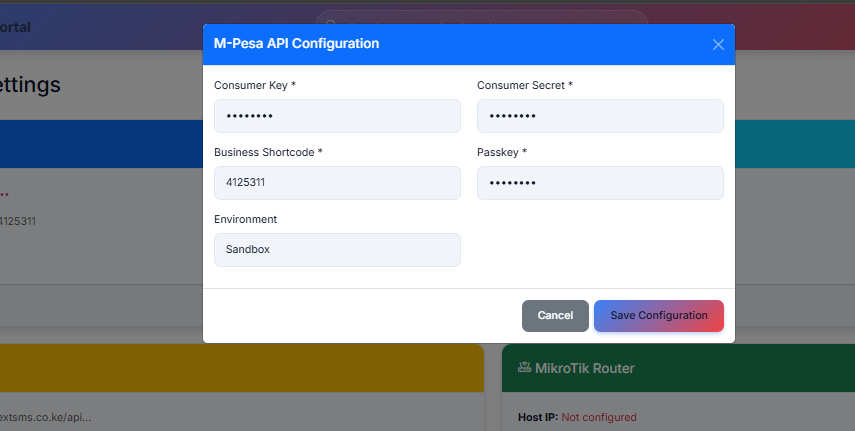The image size is (855, 431).
Task: Click the MikroTik Router card heading
Action: [x=585, y=368]
